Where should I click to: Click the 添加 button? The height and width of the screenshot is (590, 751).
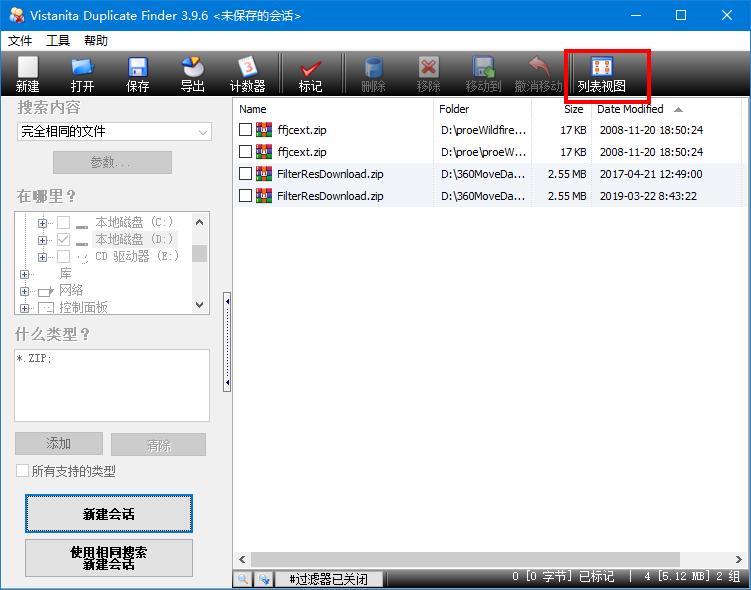(59, 444)
